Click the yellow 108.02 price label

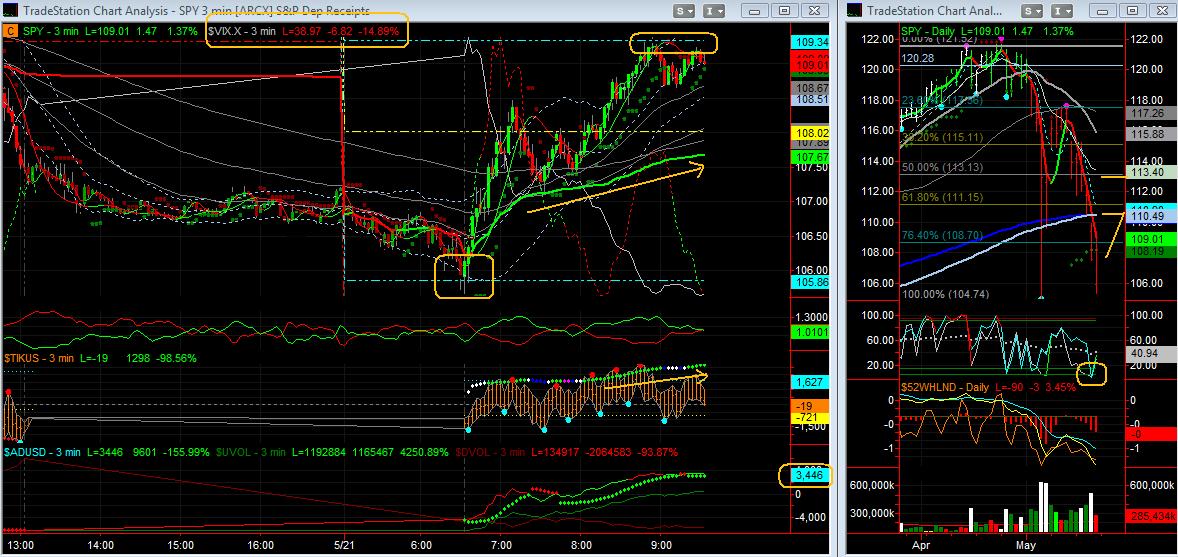811,133
